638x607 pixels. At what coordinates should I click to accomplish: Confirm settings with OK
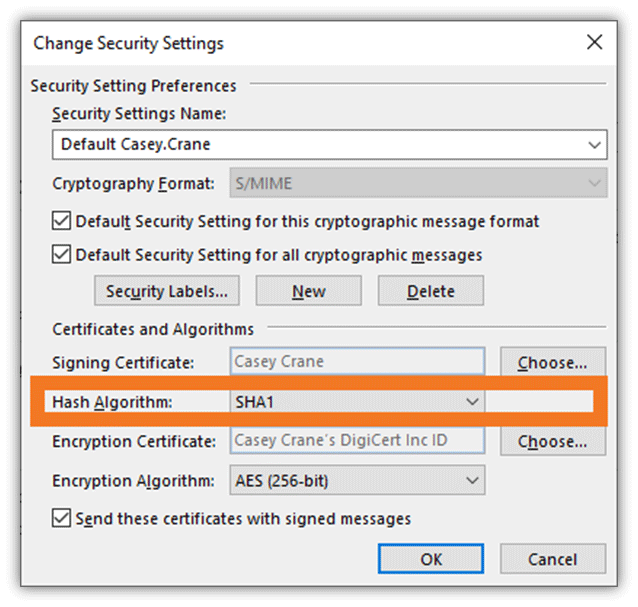431,559
